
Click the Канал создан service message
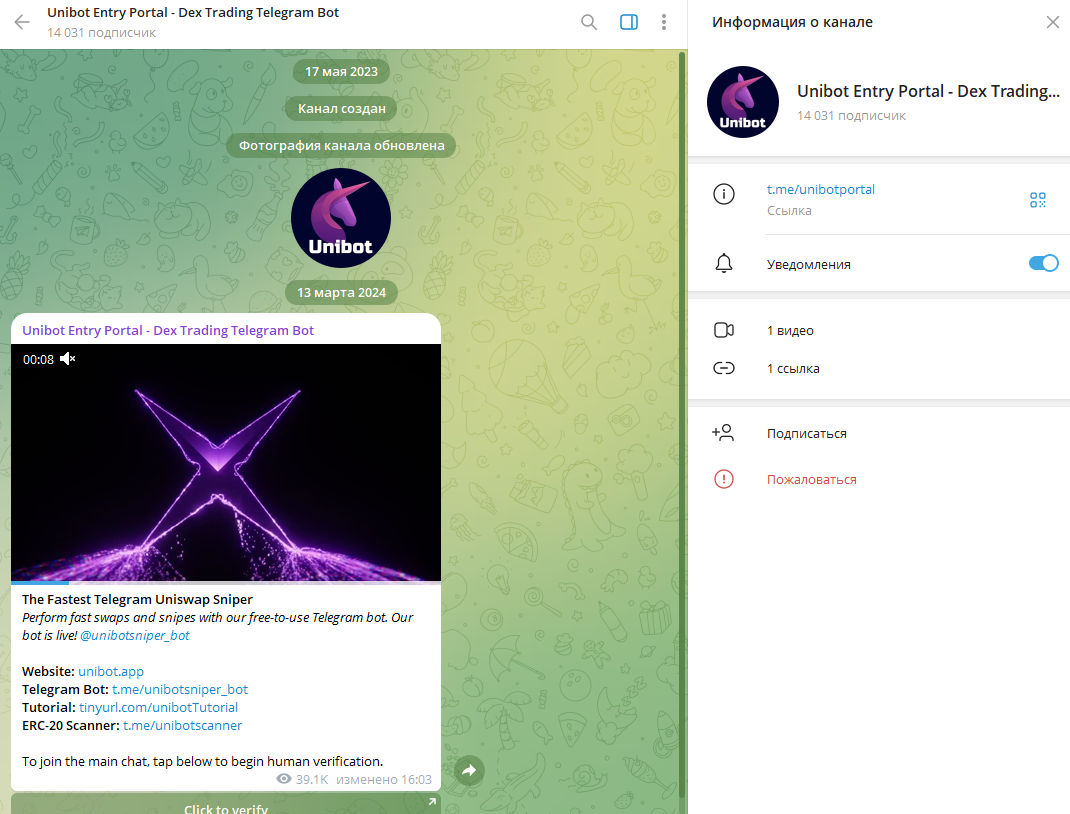click(x=341, y=108)
